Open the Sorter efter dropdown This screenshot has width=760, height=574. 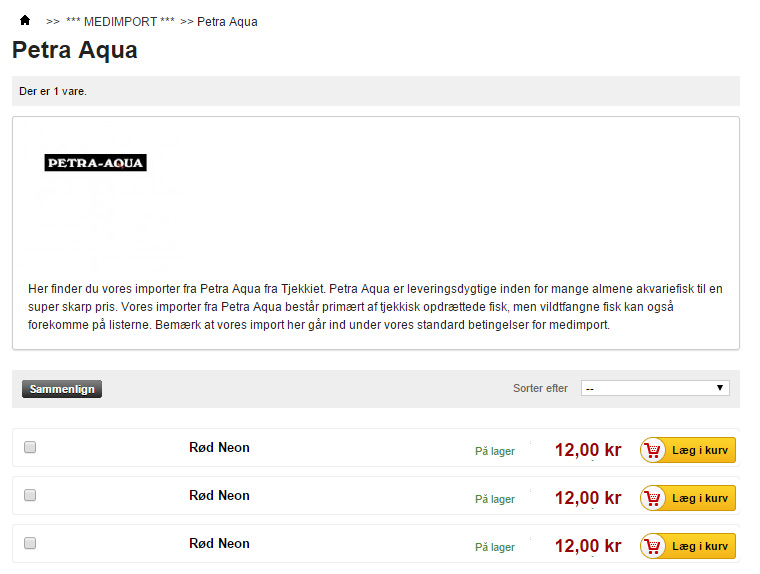click(655, 388)
